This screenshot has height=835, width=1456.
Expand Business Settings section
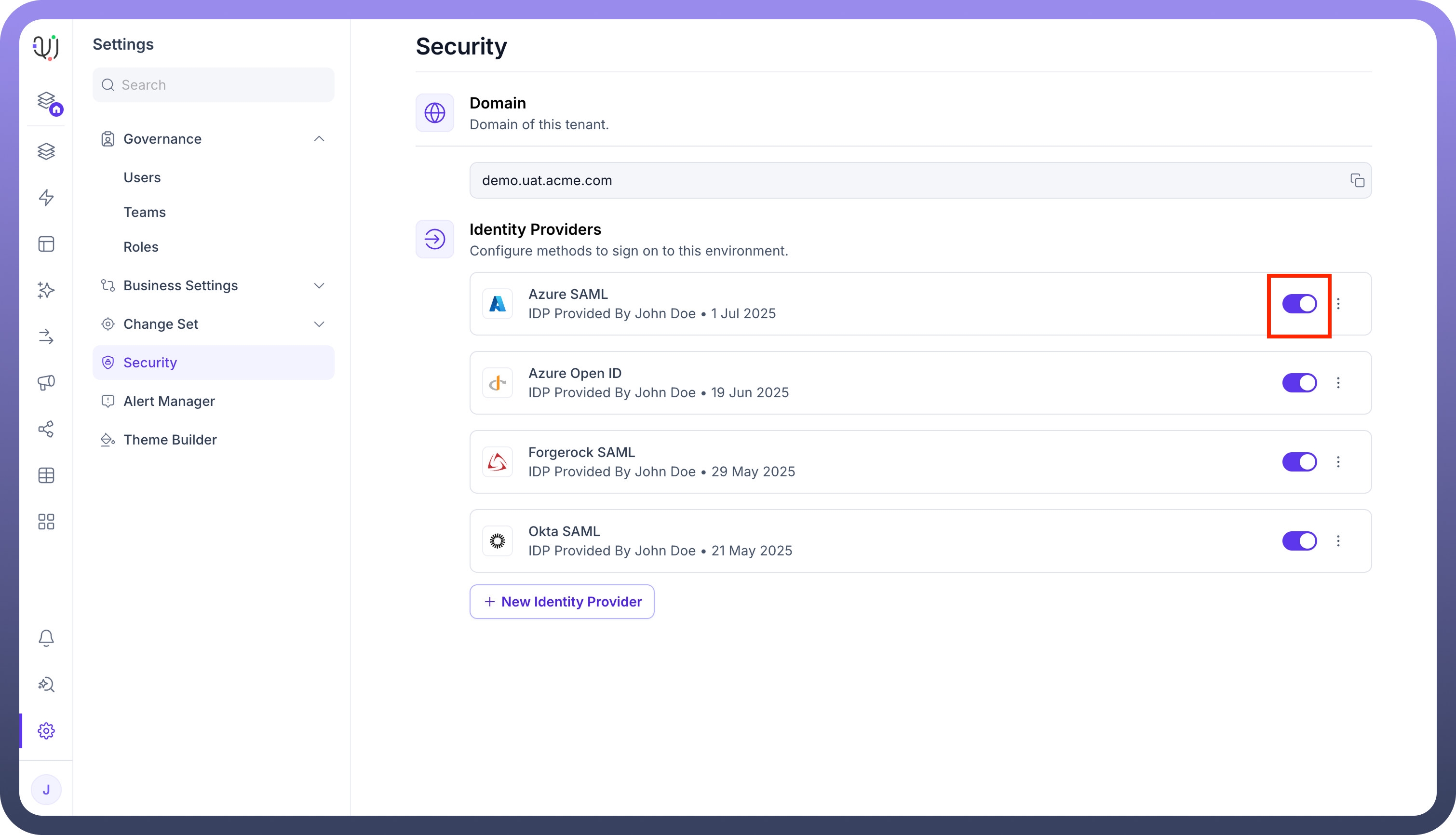click(x=319, y=285)
